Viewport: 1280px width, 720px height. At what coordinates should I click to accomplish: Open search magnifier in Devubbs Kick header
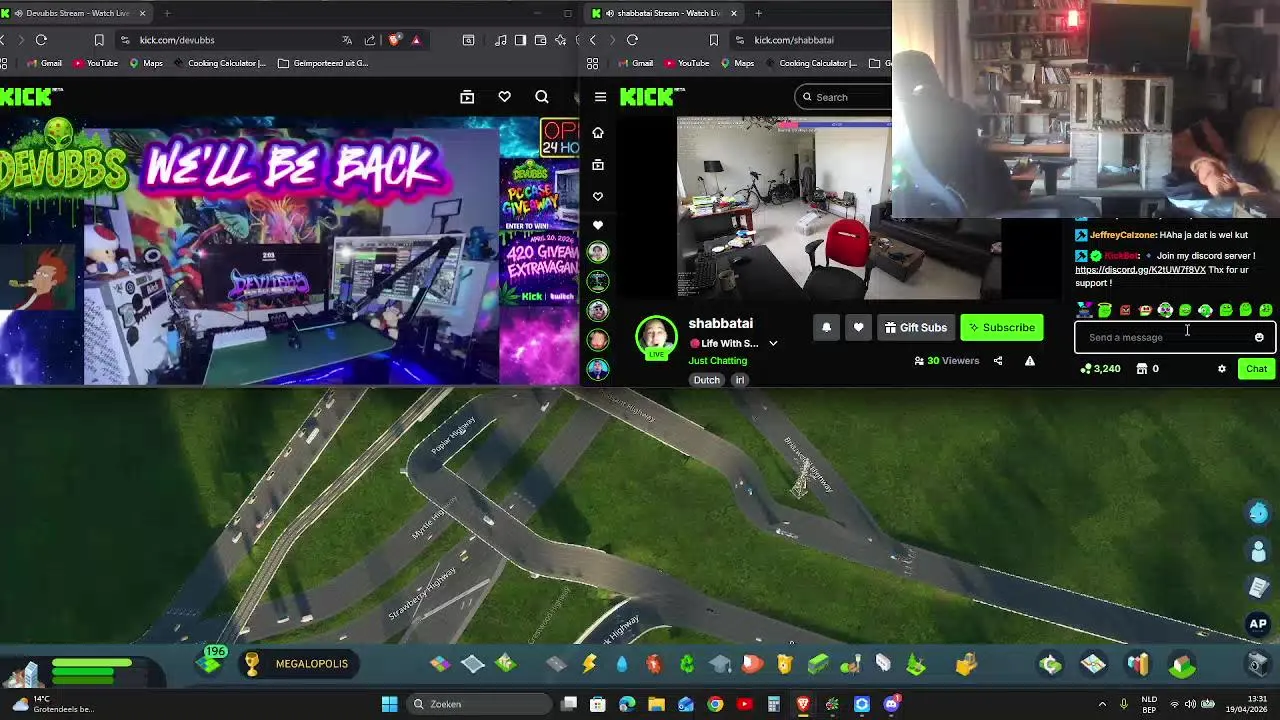541,97
